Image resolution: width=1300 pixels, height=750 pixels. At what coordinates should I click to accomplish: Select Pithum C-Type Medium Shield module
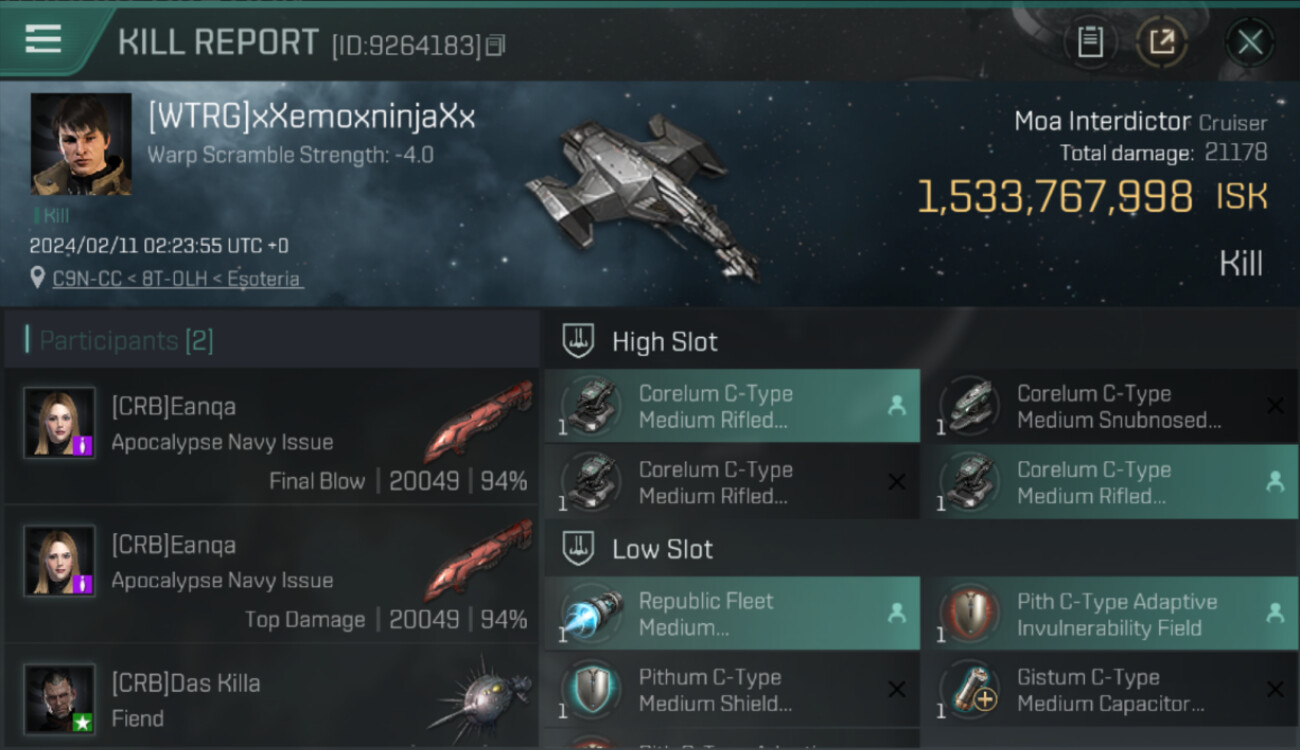[732, 690]
